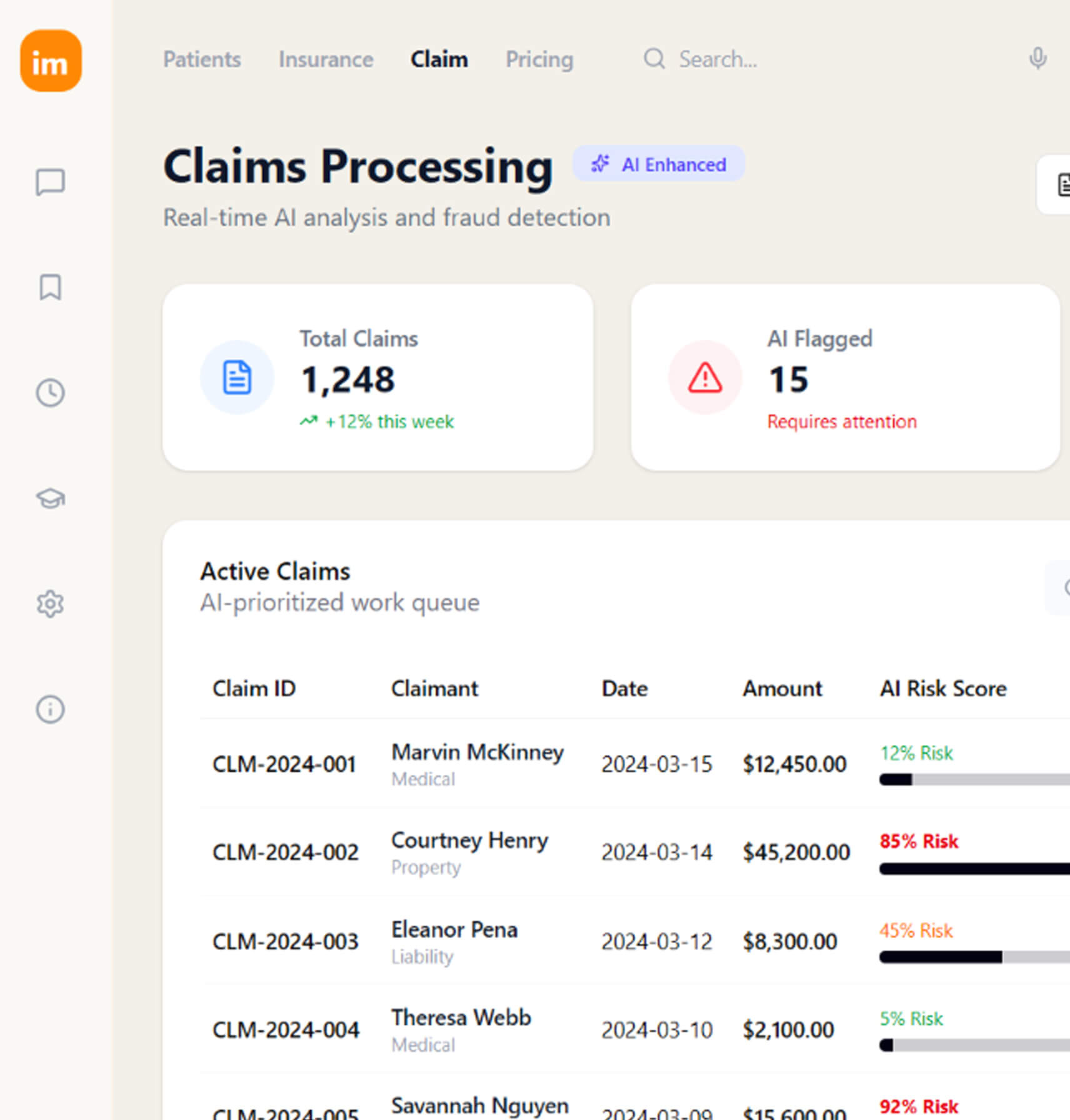Go to the Pricing page
The height and width of the screenshot is (1120, 1070).
click(x=539, y=59)
